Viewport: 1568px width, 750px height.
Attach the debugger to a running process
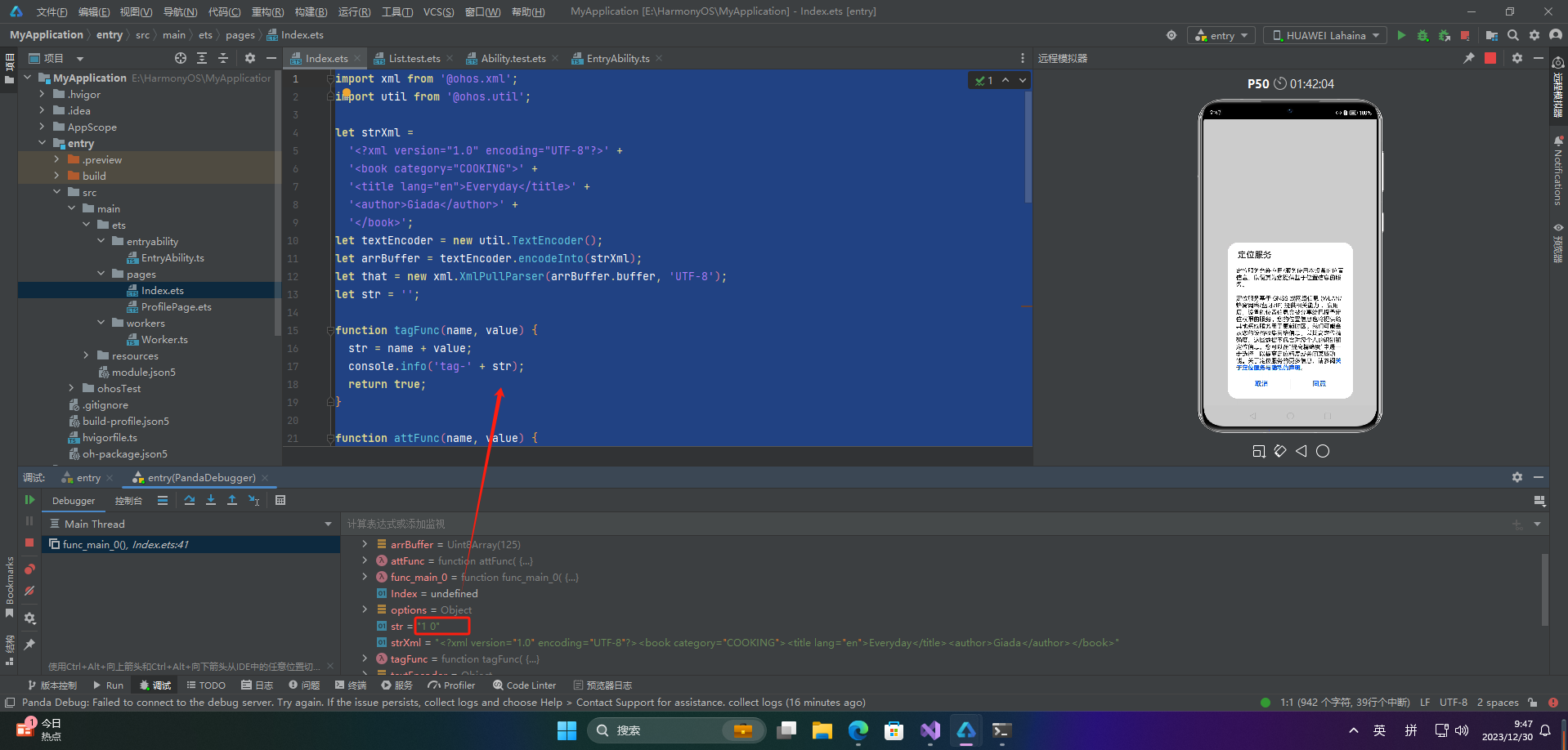tap(1444, 35)
